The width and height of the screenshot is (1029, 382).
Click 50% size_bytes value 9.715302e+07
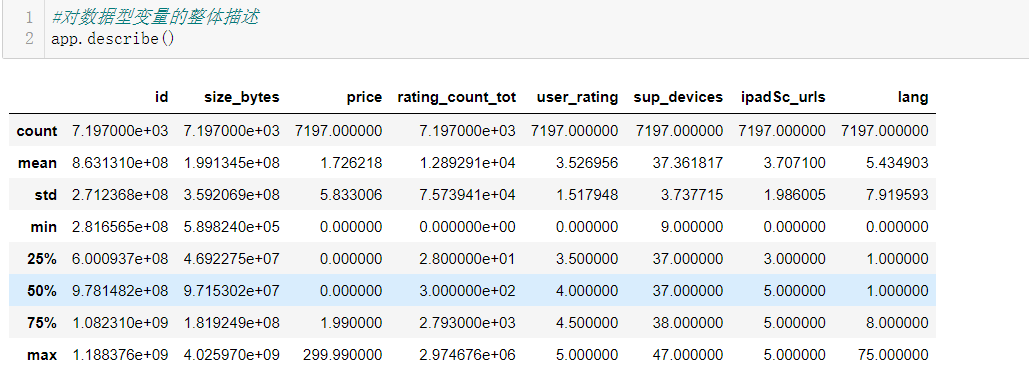(x=232, y=291)
